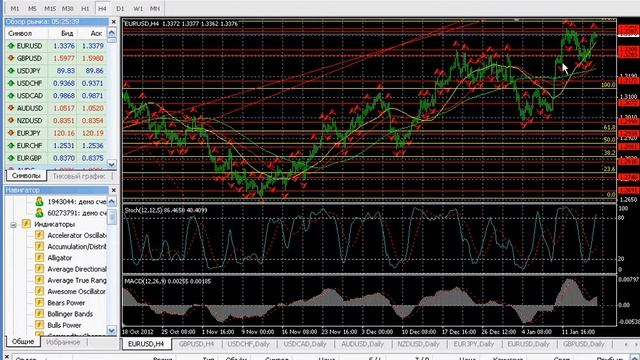Select demo account 1943044 in Navigator
Viewport: 640px width, 360px height.
click(76, 202)
